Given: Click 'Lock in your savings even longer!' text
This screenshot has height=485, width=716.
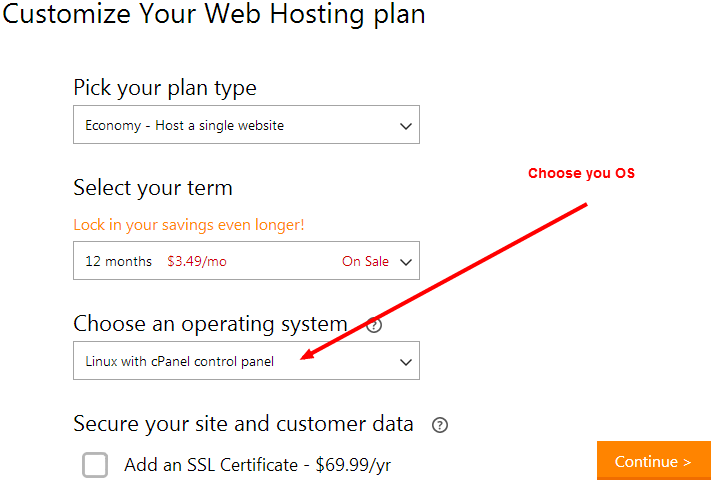Looking at the screenshot, I should click(x=189, y=225).
